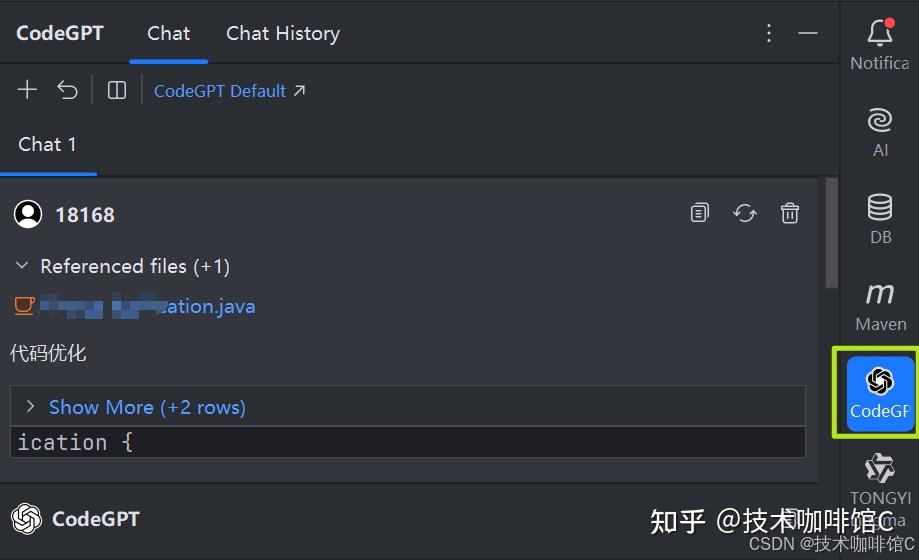This screenshot has width=919, height=560.
Task: Regenerate the response with refresh icon
Action: (745, 212)
